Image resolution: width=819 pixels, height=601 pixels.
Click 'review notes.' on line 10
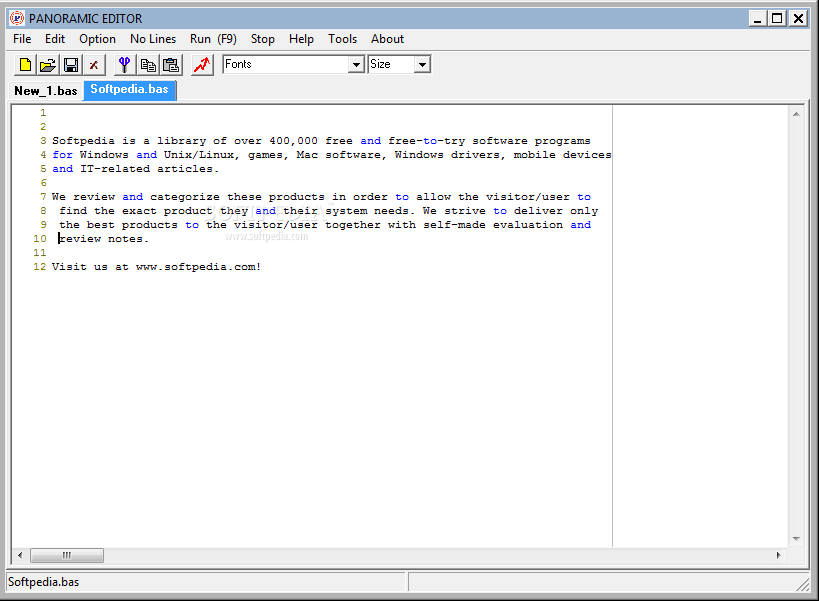104,239
